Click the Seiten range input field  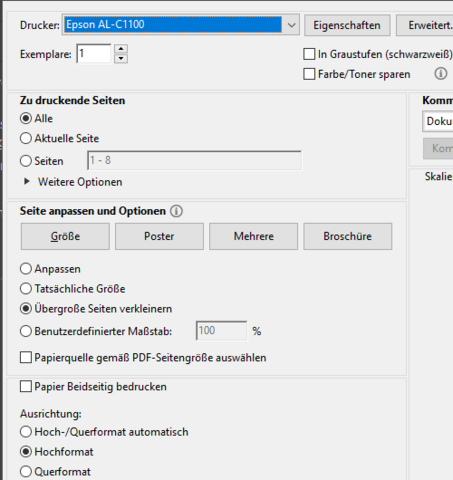[x=195, y=160]
